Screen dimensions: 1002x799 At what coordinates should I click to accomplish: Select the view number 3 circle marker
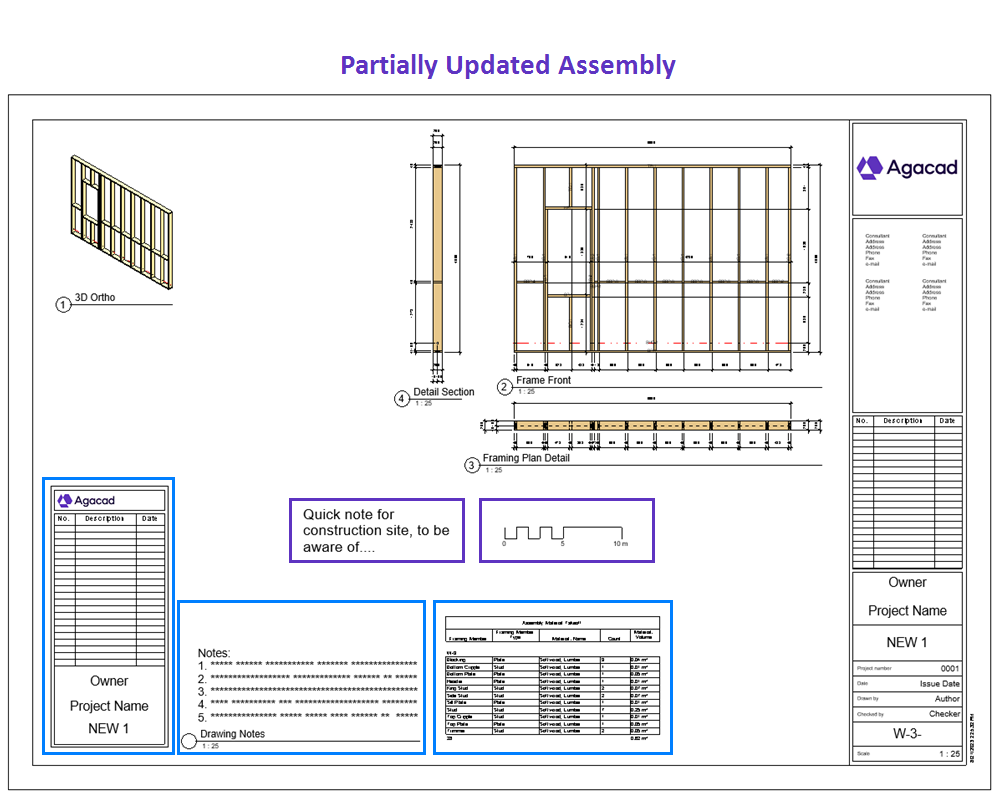[x=472, y=464]
